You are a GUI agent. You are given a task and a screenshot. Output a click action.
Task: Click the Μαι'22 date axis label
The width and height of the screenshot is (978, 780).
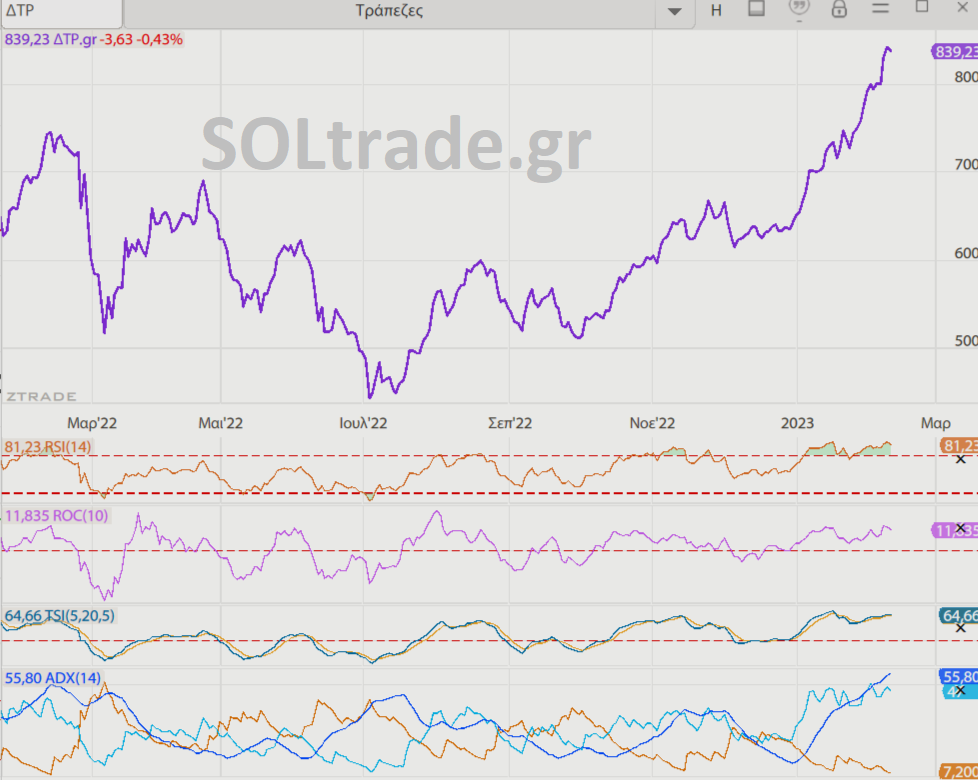pyautogui.click(x=220, y=423)
